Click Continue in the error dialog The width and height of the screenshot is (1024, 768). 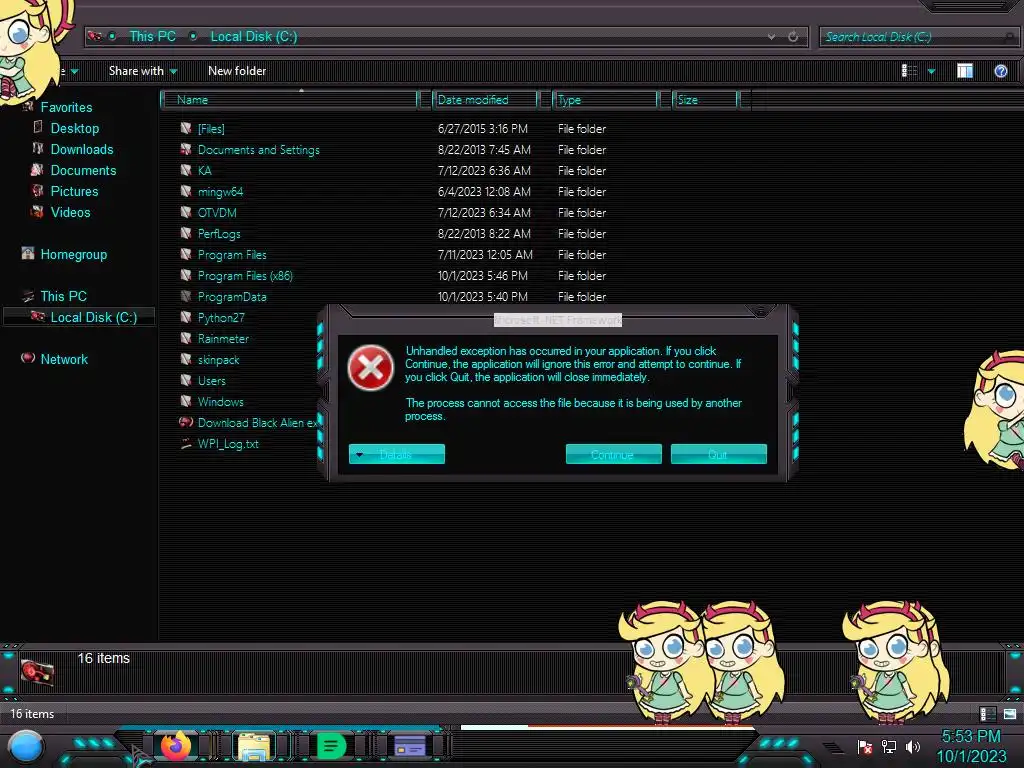coord(613,454)
